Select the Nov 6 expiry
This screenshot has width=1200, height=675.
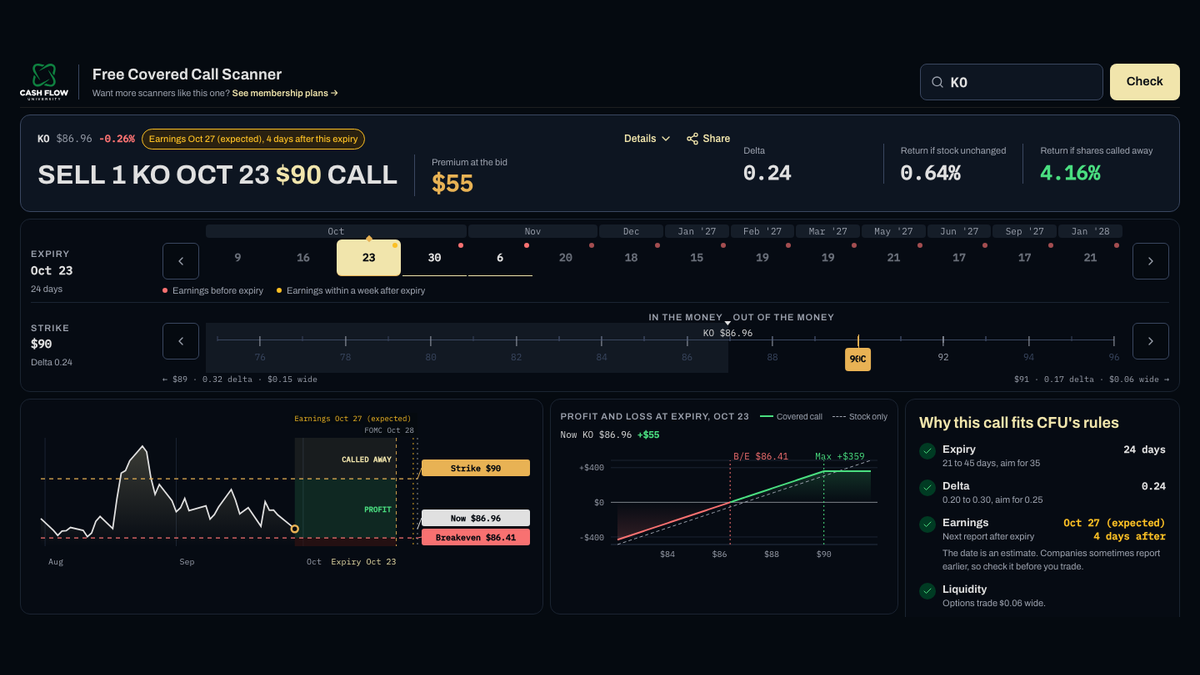click(500, 258)
